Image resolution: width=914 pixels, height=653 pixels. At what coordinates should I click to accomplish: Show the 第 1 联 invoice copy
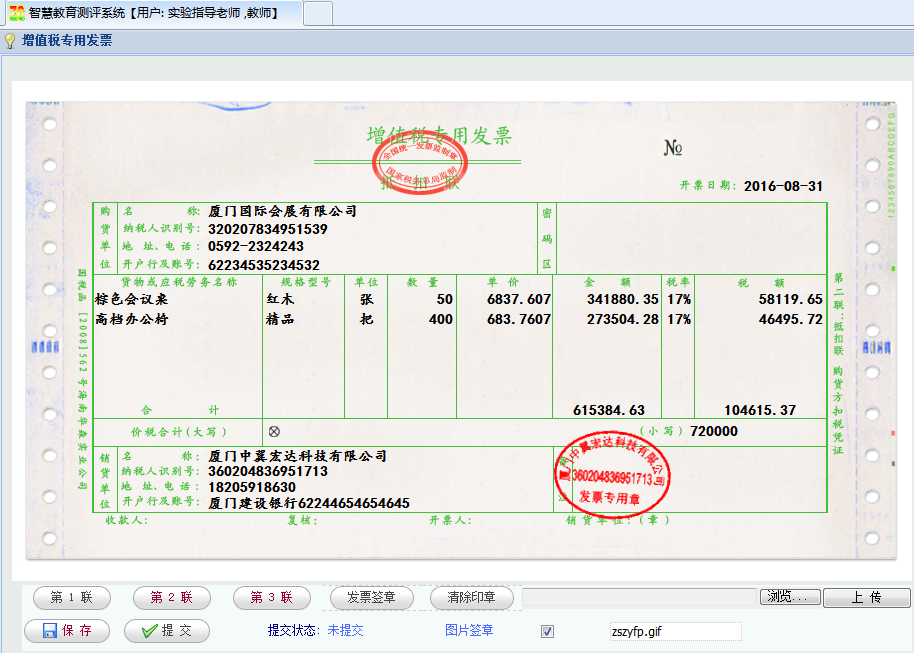coord(72,598)
